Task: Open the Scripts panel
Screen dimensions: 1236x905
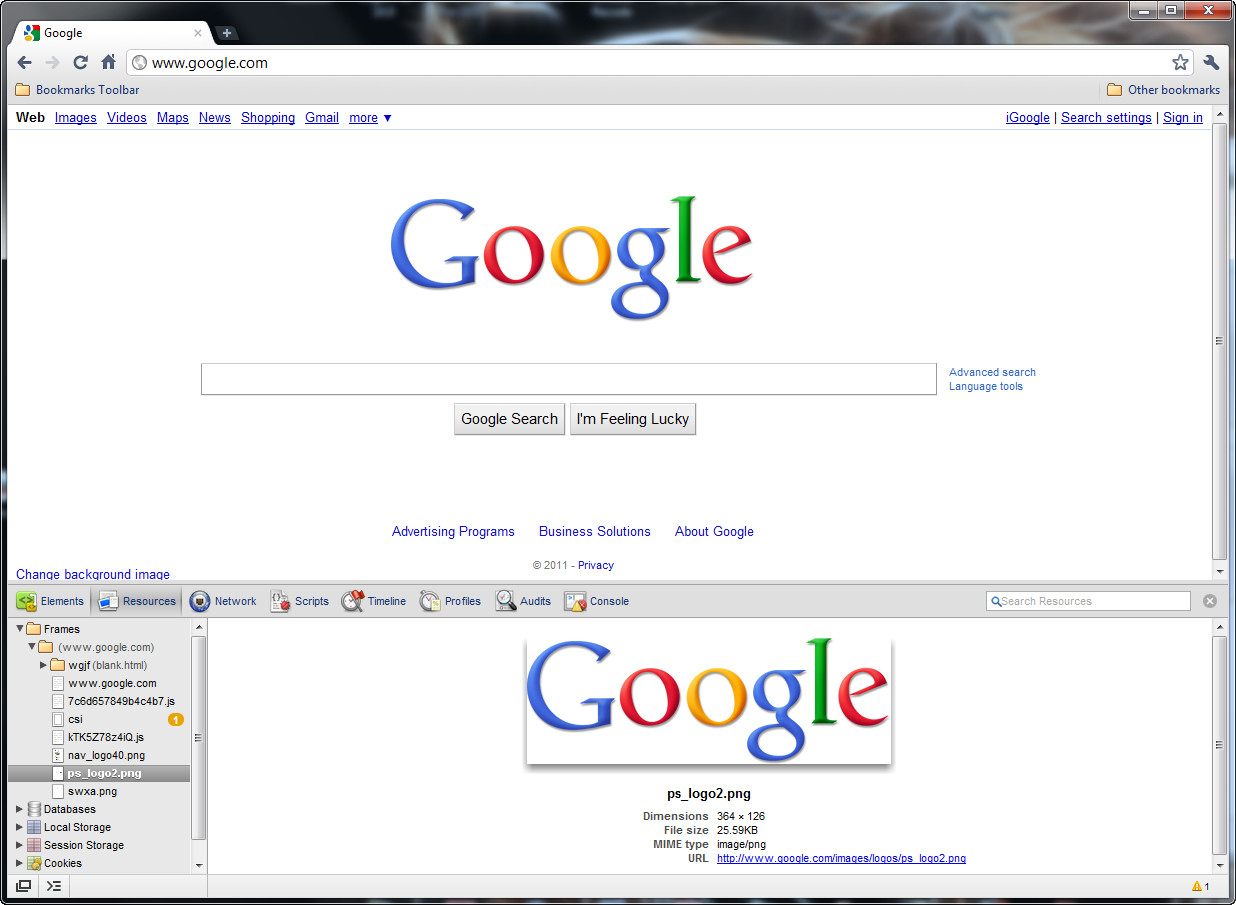Action: point(299,601)
